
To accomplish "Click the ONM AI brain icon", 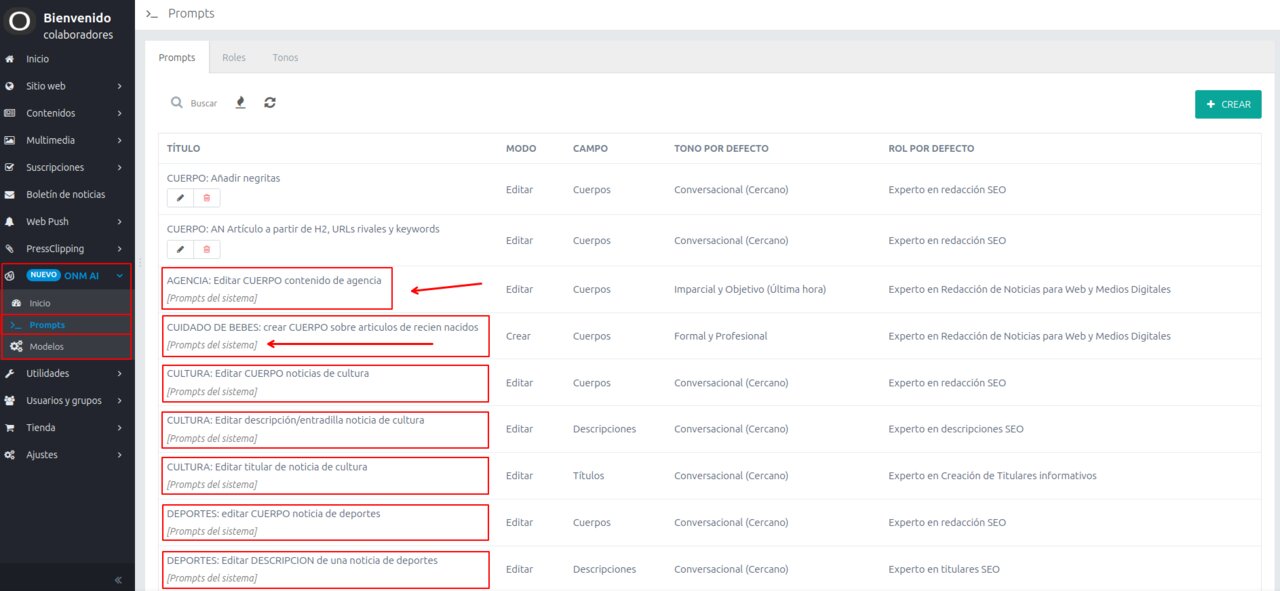I will click(x=10, y=275).
